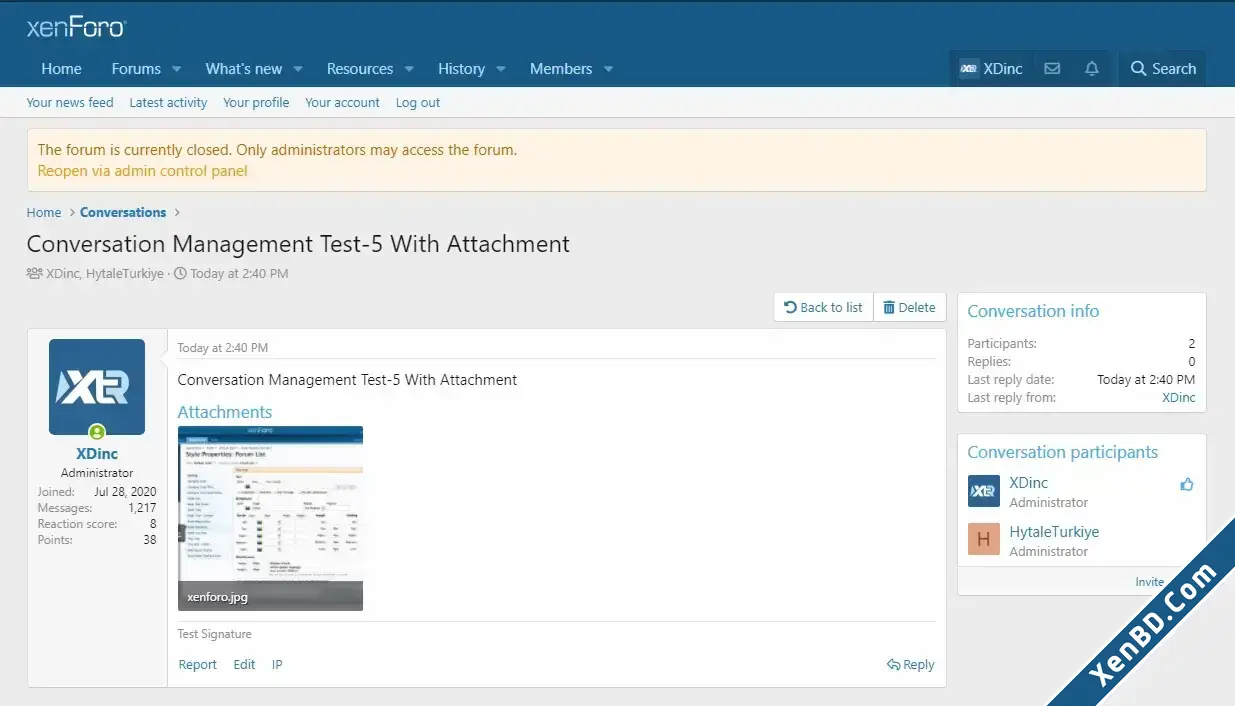Open the Resources navigation tab

point(360,69)
